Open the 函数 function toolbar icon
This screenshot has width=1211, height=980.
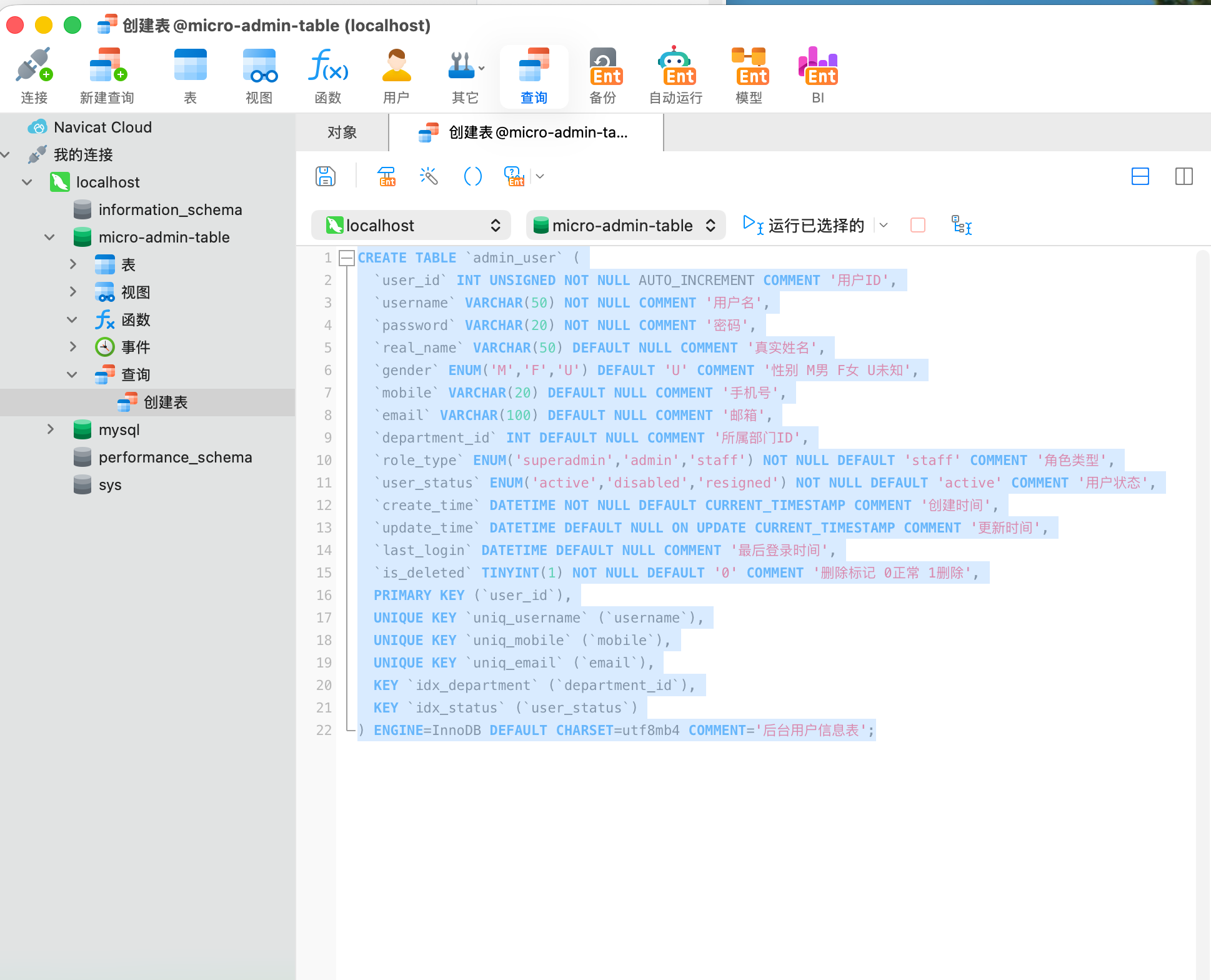[327, 65]
